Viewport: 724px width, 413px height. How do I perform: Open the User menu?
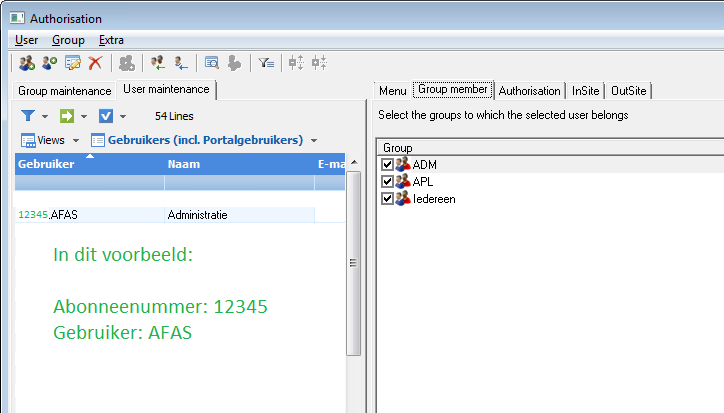[26, 40]
